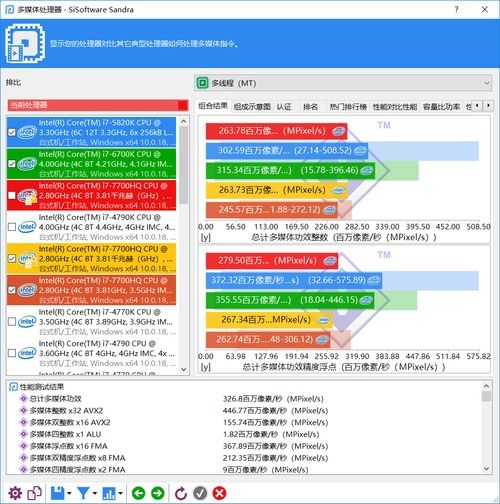The width and height of the screenshot is (500, 504).
Task: Click the results panel scroll-down arrow
Action: (x=486, y=468)
